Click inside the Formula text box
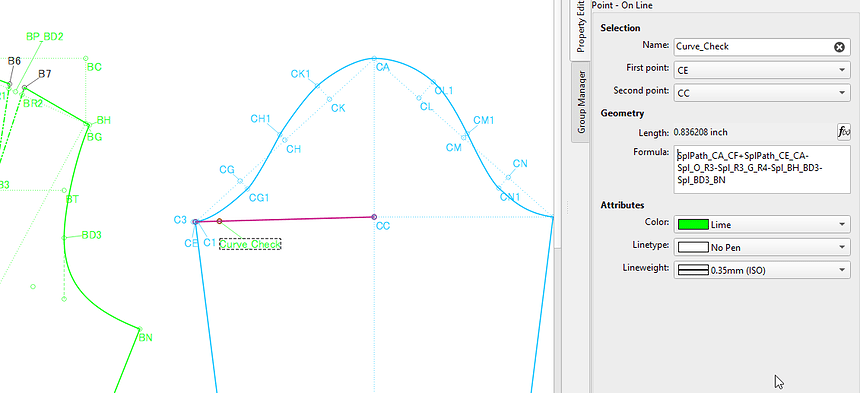860x393 pixels. [x=762, y=169]
